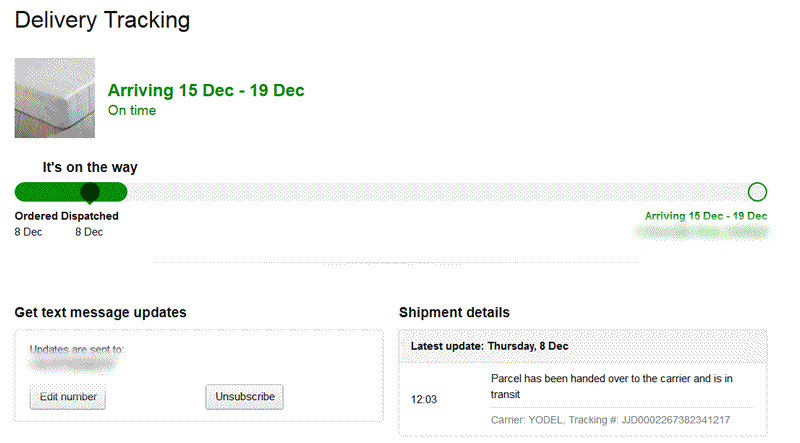Click the 'Shipment details' heading
Image resolution: width=800 pixels, height=443 pixels.
click(x=454, y=313)
